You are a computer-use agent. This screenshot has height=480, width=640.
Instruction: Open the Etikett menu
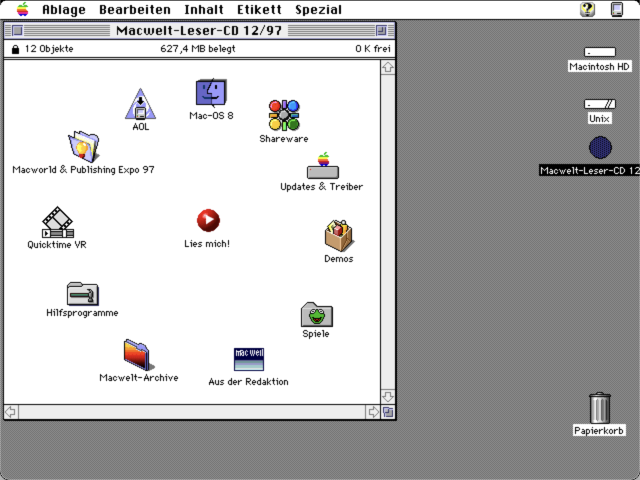coord(259,9)
